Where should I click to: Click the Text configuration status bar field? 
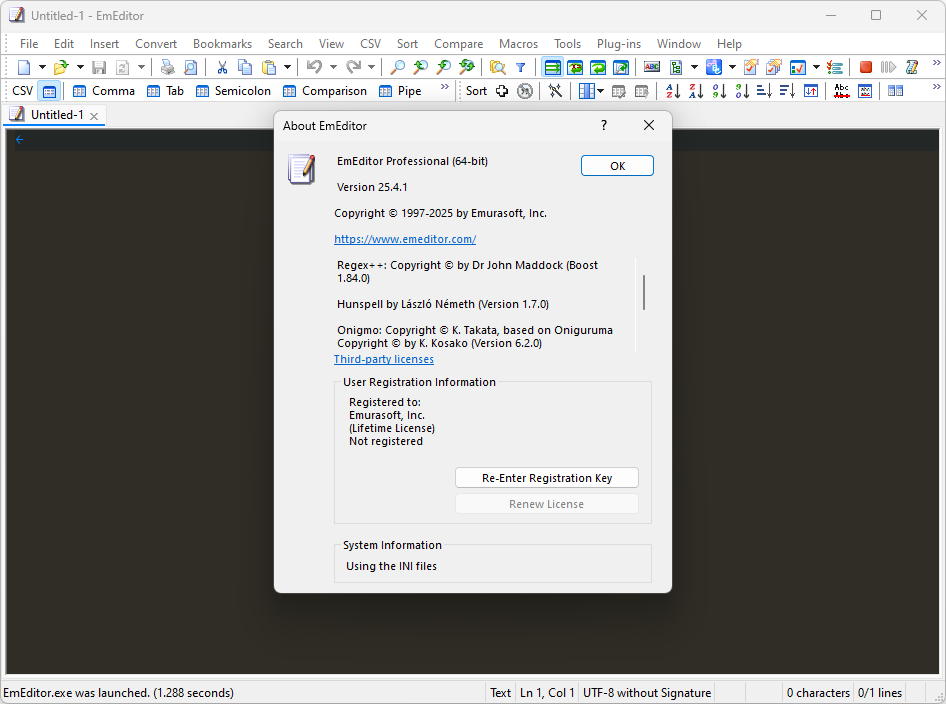500,693
